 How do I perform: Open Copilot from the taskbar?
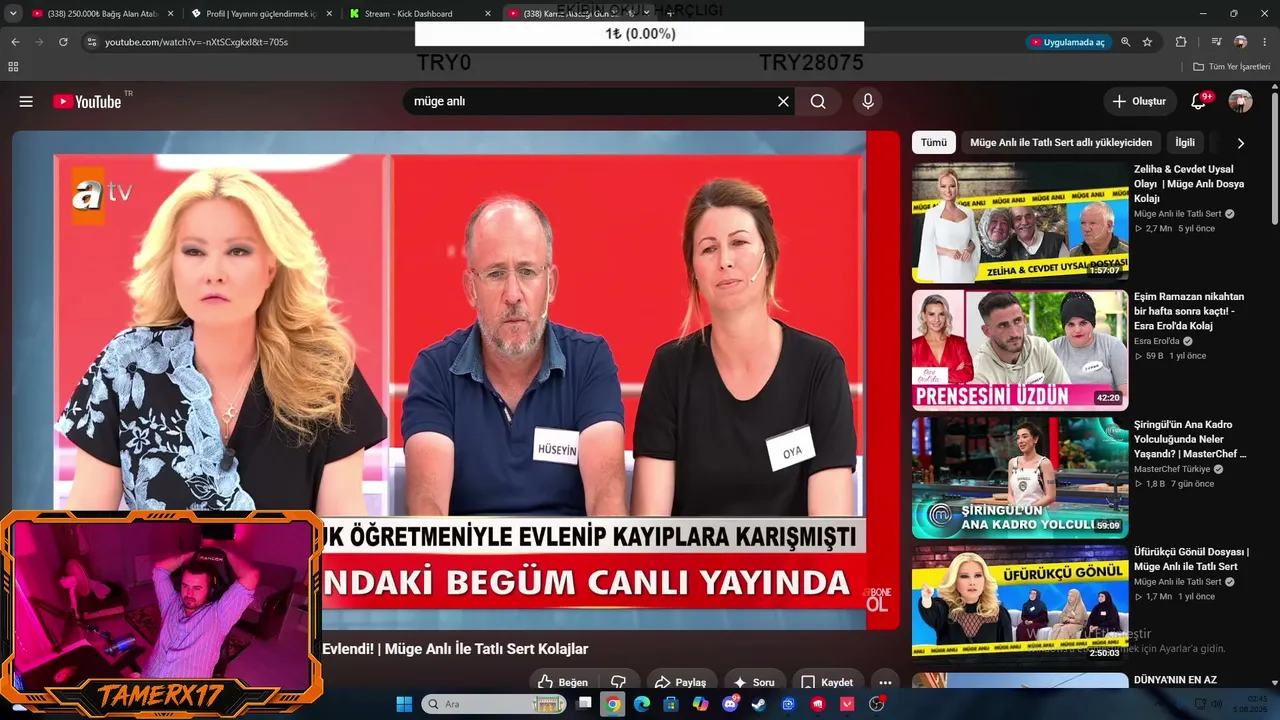(700, 704)
